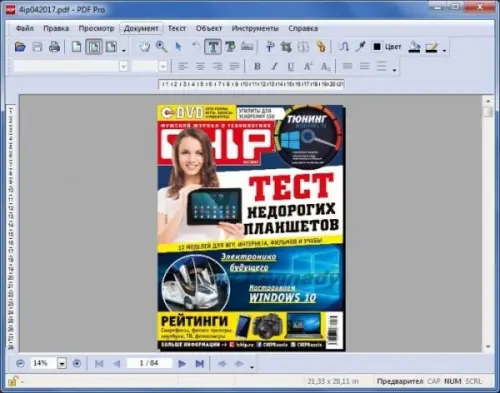Open the color toolbar overflow arrow
Screen dimensions: 500x393
[444, 51]
